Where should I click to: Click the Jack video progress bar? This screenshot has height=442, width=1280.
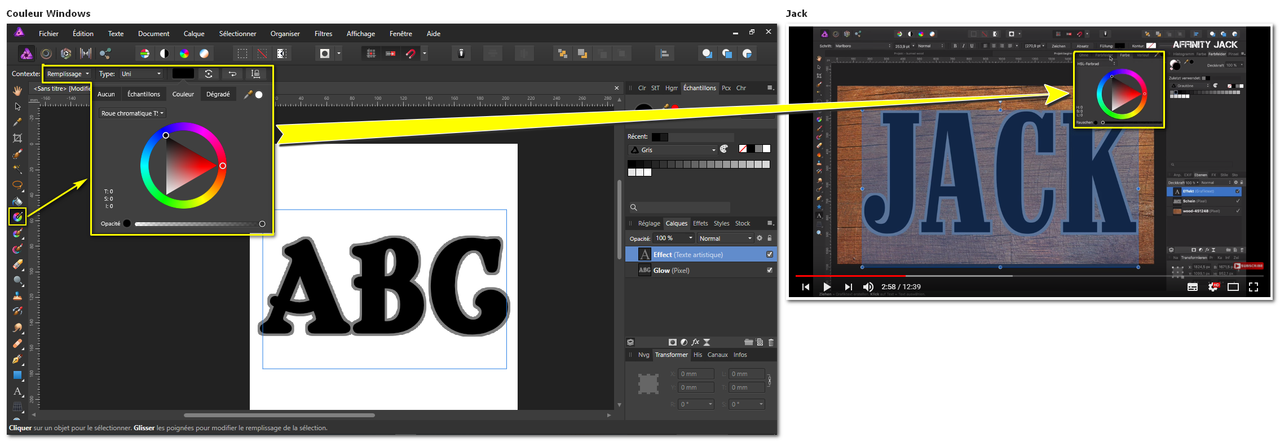point(1029,275)
